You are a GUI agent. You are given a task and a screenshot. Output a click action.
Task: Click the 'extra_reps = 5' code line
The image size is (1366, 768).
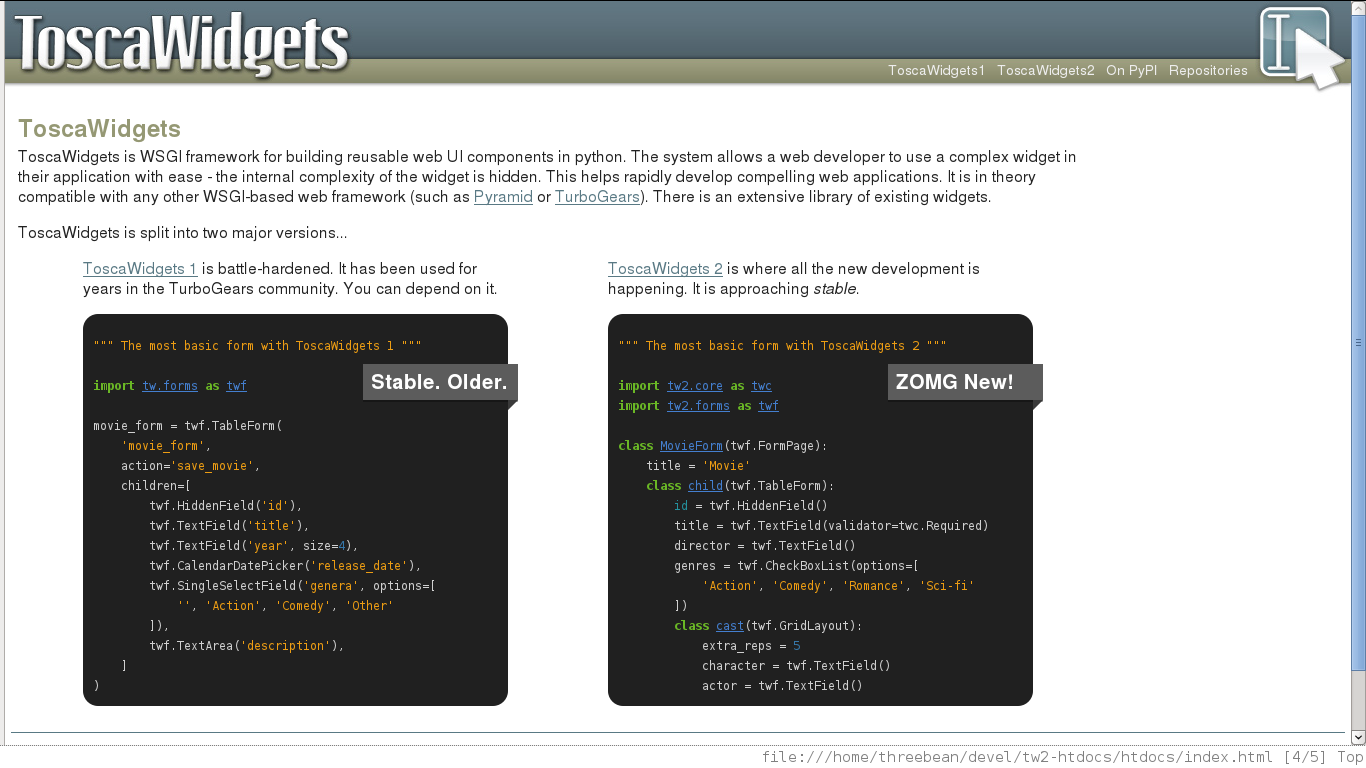point(751,646)
